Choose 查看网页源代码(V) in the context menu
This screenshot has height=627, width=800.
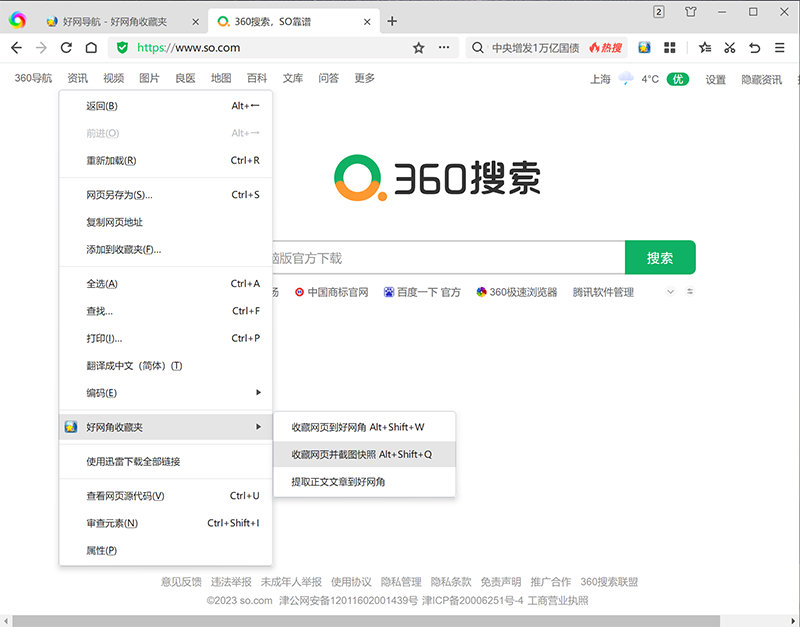126,496
